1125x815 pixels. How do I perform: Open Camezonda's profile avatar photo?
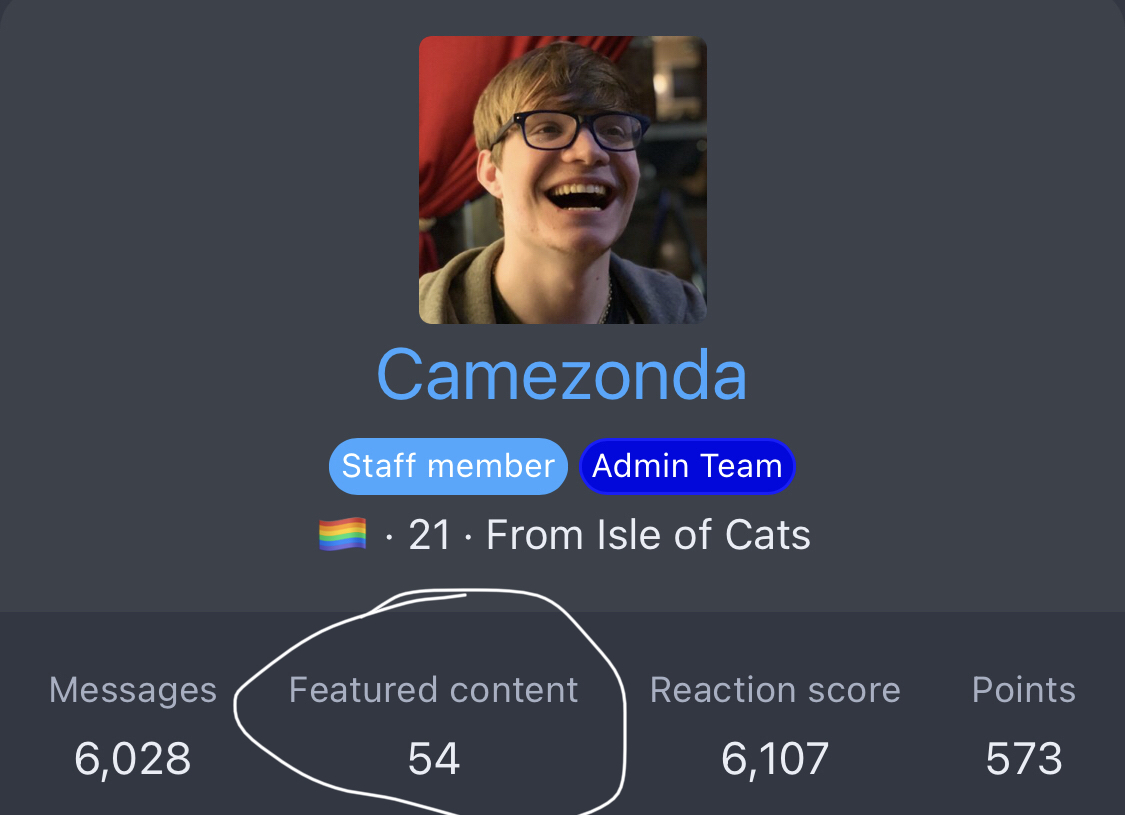(x=562, y=179)
